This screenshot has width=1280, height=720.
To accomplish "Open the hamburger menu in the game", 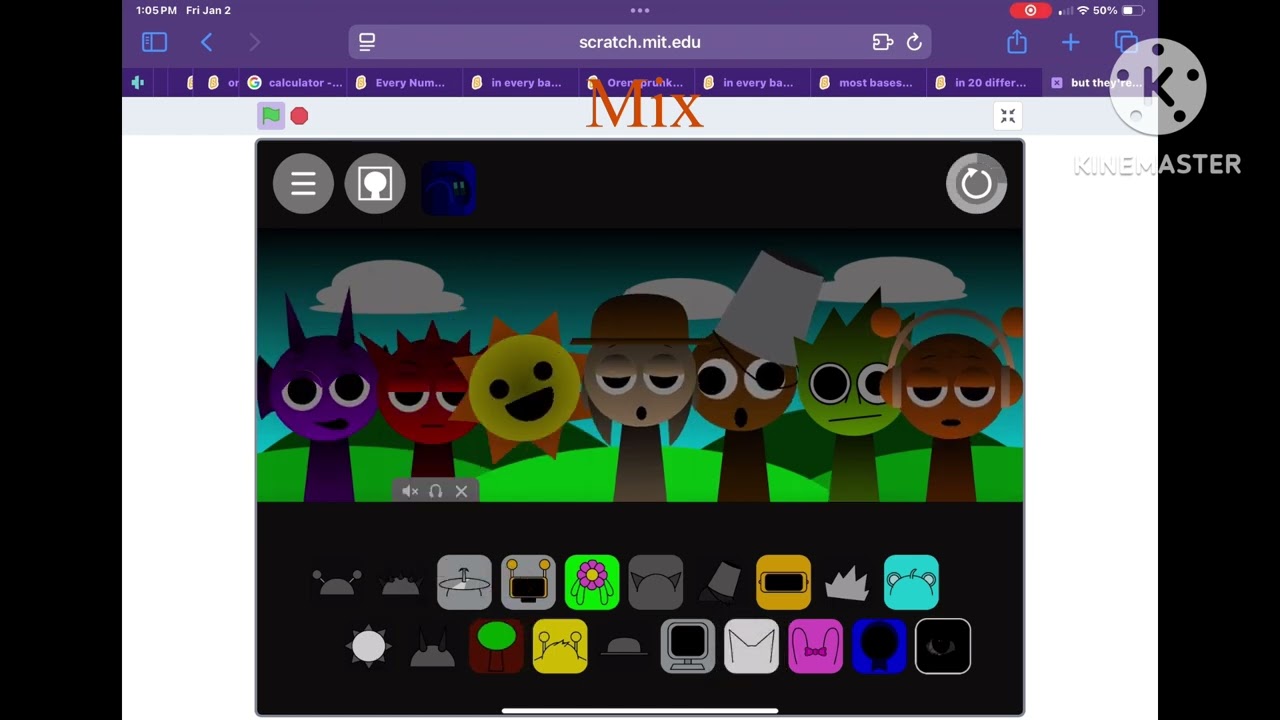I will [303, 183].
